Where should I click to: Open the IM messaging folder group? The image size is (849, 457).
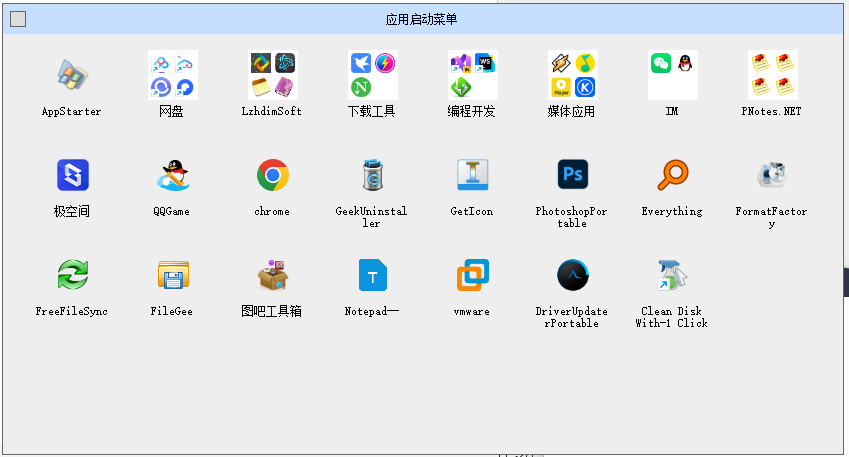[672, 76]
